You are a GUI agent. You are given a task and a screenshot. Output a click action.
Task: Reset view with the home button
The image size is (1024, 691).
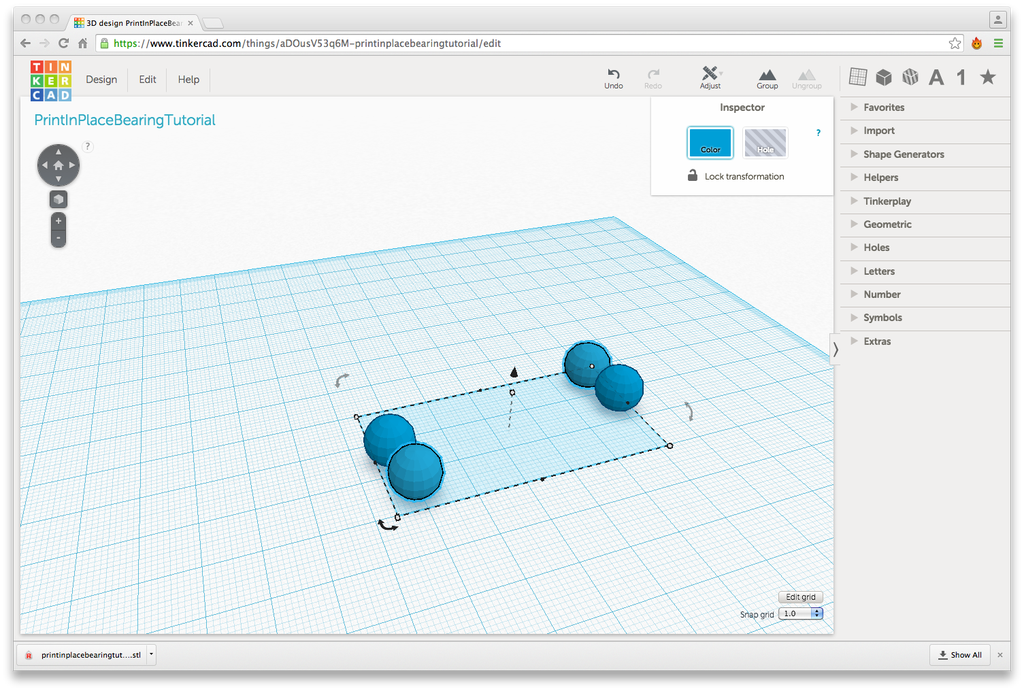click(58, 165)
